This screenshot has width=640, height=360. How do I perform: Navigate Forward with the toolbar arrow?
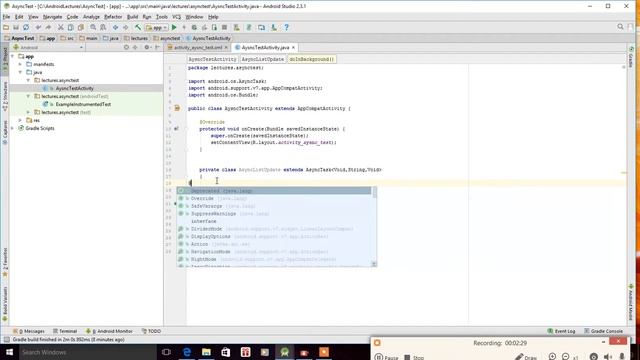tap(126, 27)
